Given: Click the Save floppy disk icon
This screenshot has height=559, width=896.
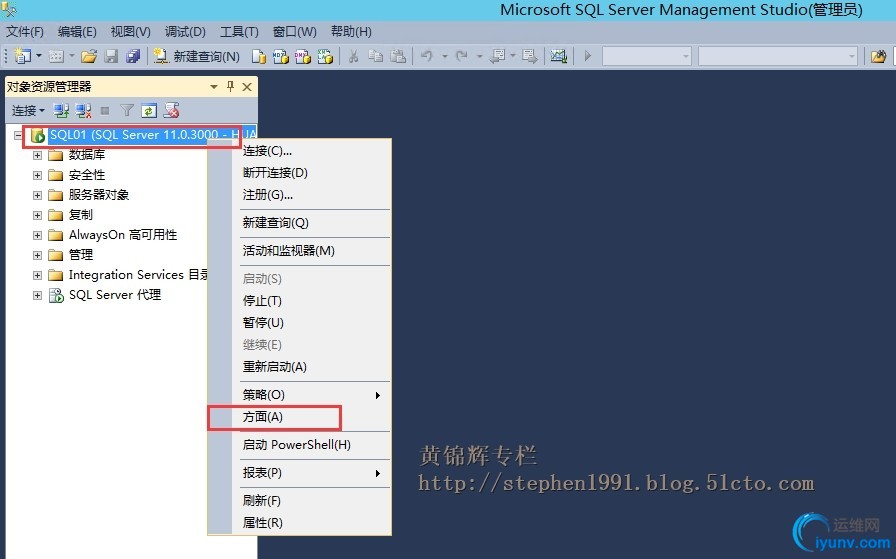Looking at the screenshot, I should point(111,56).
